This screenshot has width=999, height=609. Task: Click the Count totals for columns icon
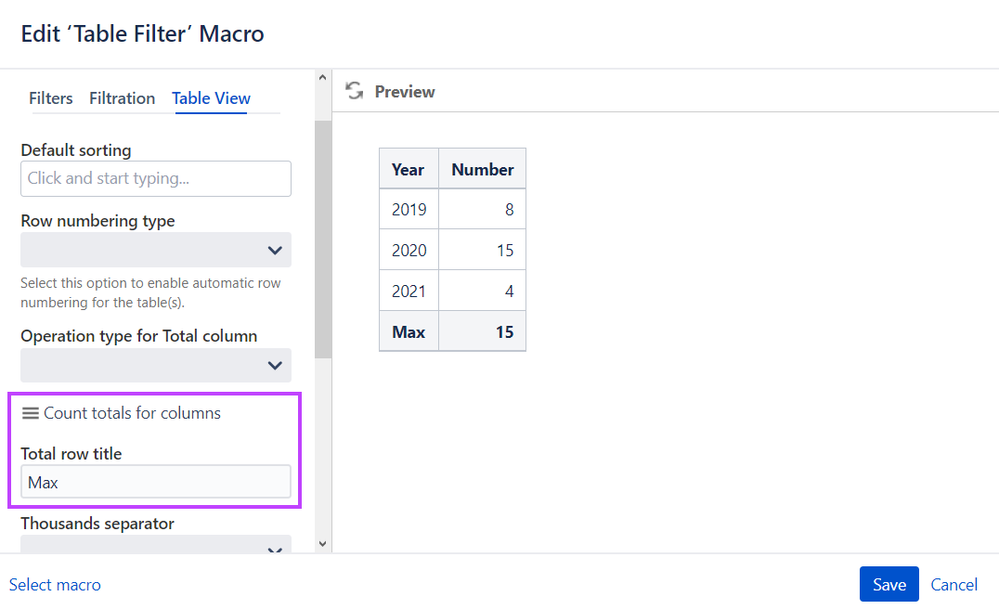click(x=30, y=413)
